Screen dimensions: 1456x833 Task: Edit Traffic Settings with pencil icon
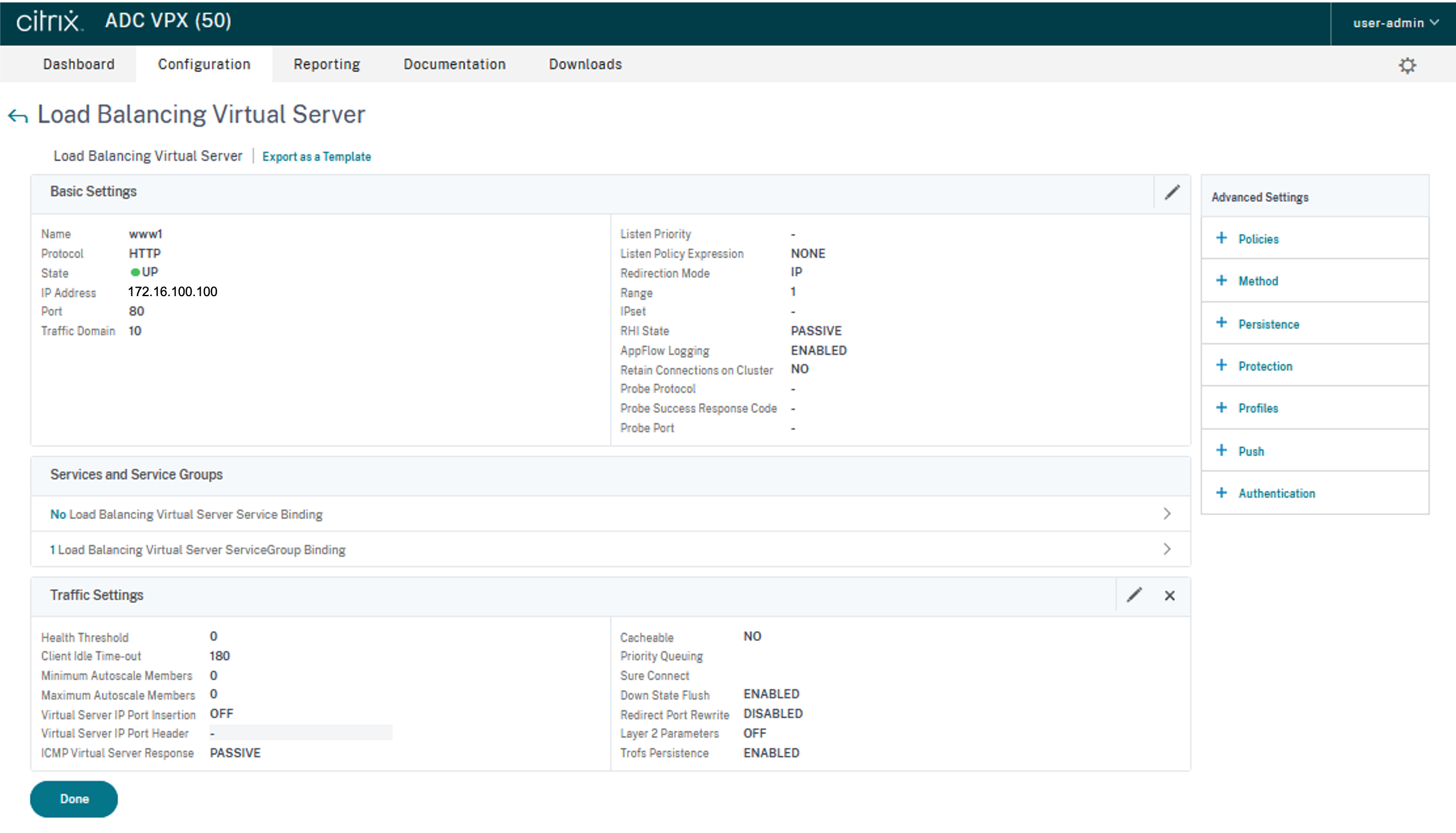click(1134, 595)
